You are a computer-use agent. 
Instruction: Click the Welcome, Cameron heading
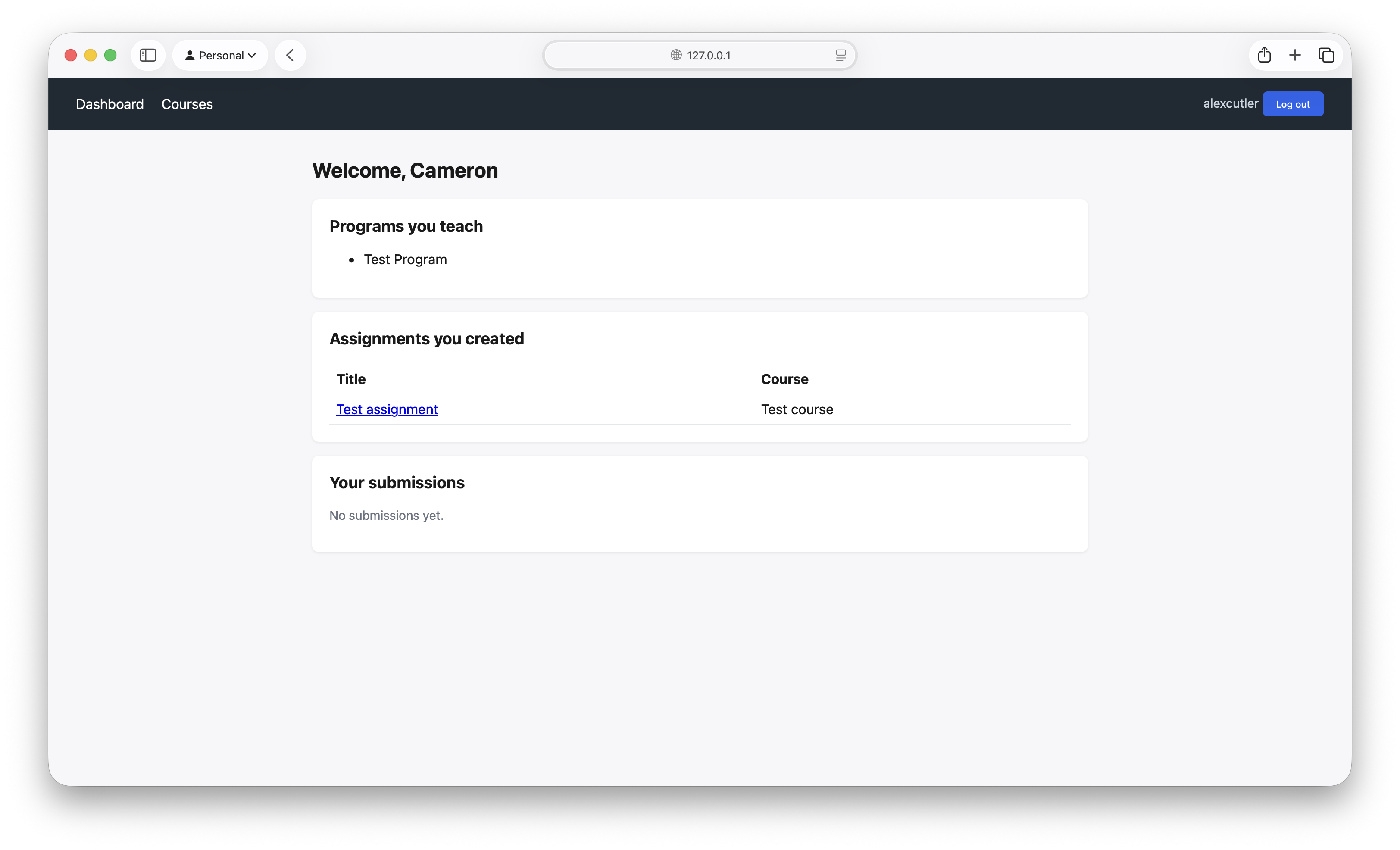click(405, 170)
